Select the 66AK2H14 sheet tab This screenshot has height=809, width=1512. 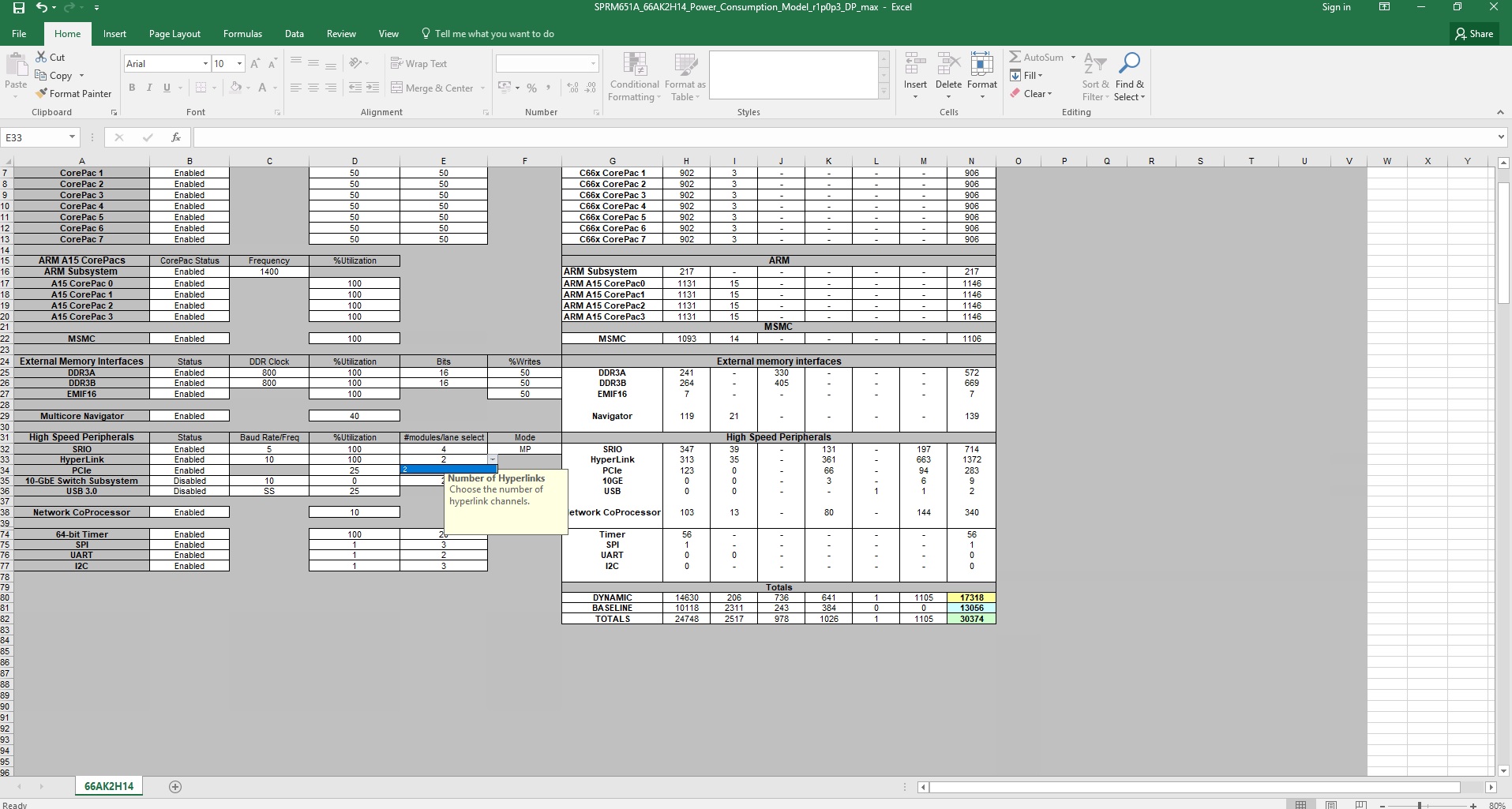109,787
